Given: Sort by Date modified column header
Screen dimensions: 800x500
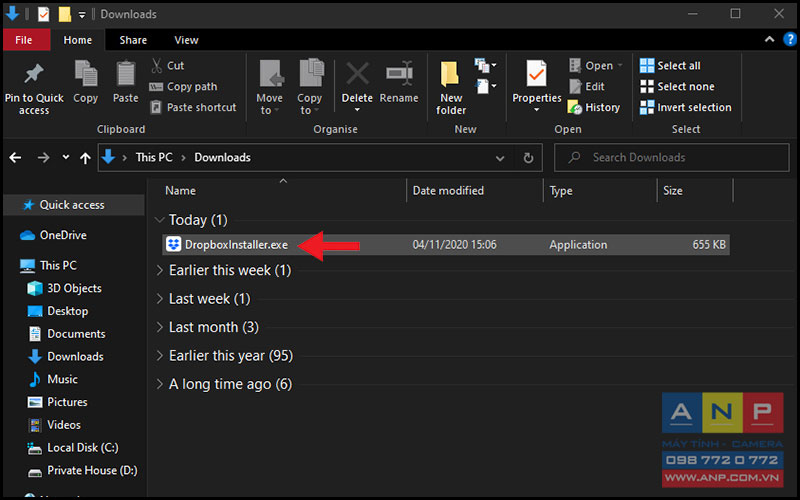Looking at the screenshot, I should point(448,191).
